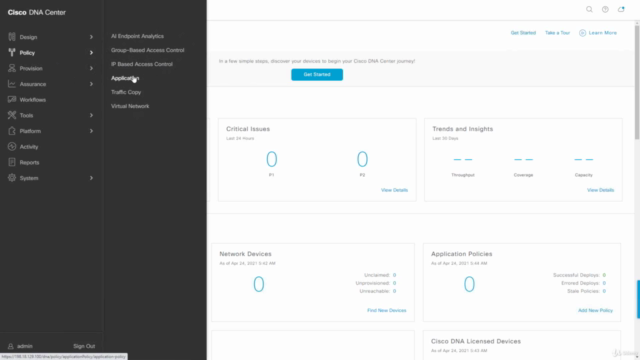The width and height of the screenshot is (640, 360).
Task: Open Traffic Copy policy page
Action: 126,92
